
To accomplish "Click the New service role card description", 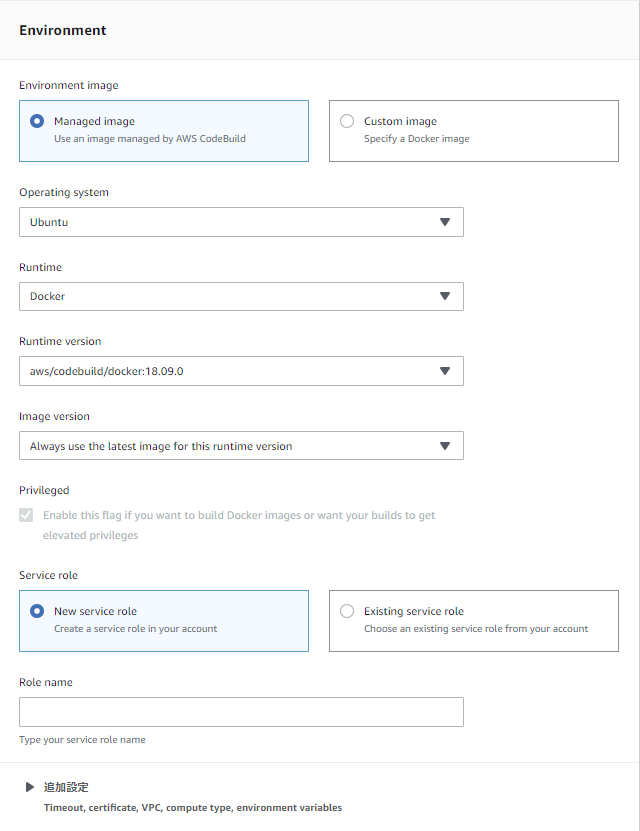I will point(135,629).
